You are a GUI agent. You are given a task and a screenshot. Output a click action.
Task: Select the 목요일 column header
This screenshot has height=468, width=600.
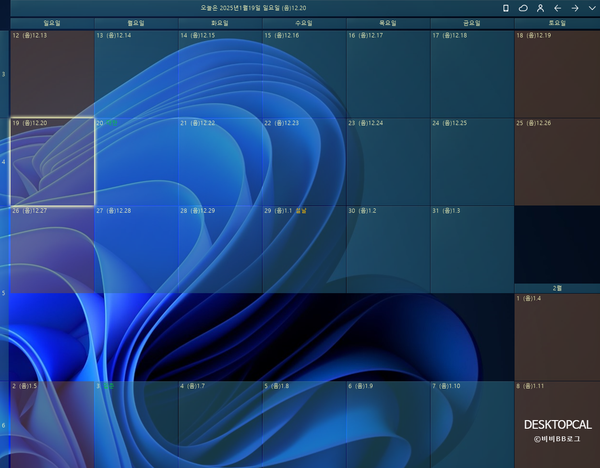click(x=388, y=23)
